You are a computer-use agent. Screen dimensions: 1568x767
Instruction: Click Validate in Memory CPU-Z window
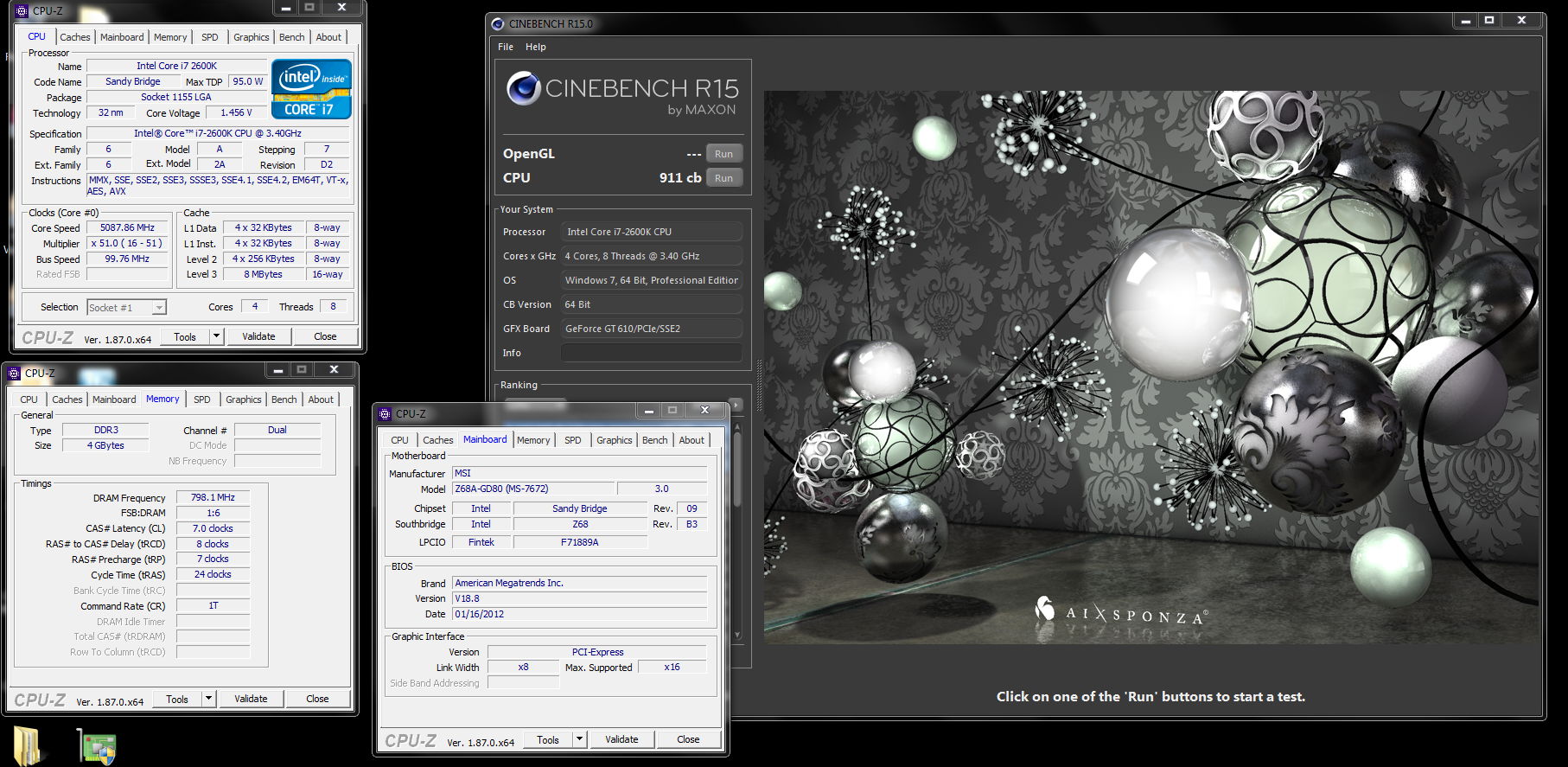click(x=252, y=699)
